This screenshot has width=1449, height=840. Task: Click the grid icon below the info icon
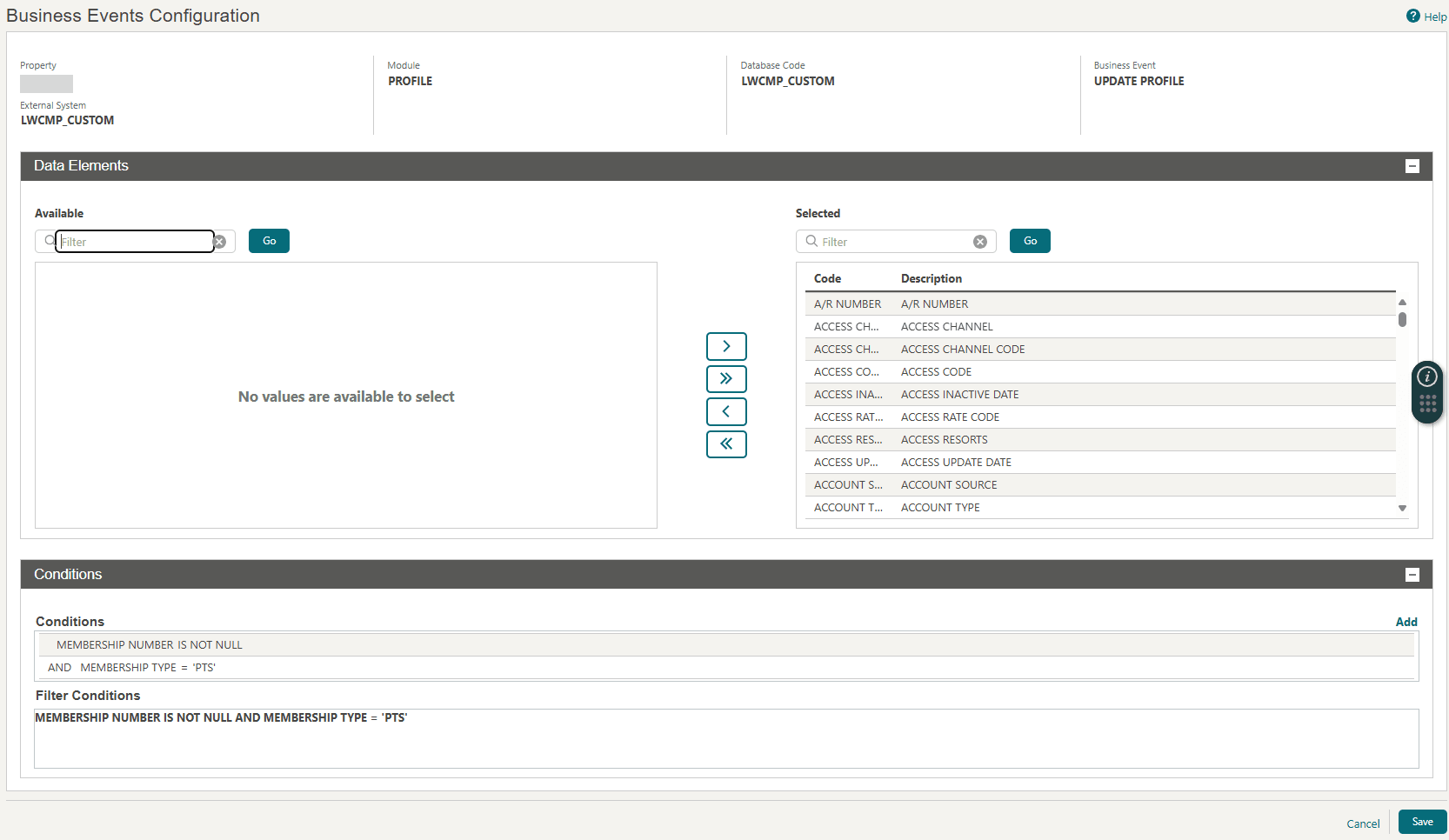pyautogui.click(x=1426, y=403)
